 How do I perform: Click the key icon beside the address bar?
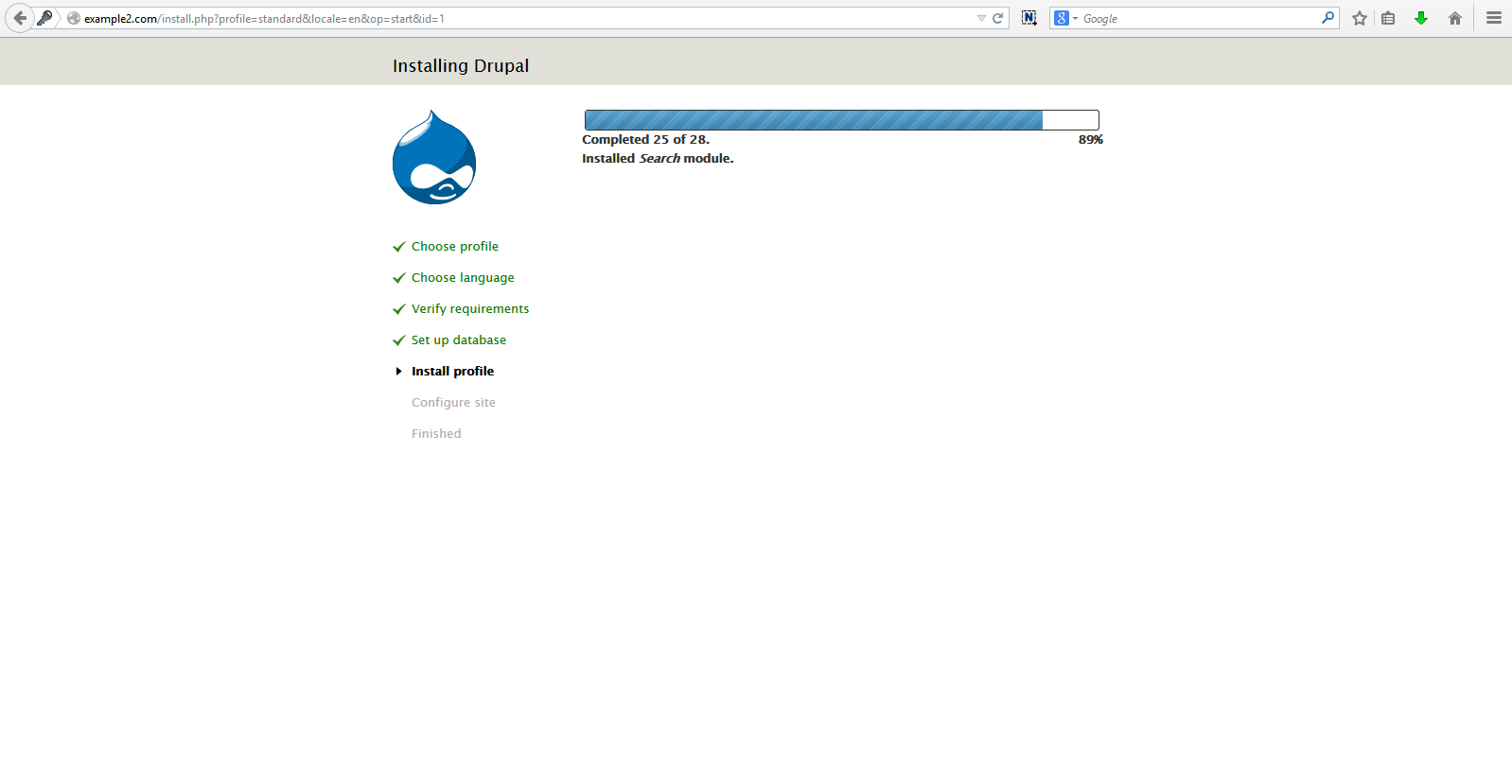click(x=44, y=18)
